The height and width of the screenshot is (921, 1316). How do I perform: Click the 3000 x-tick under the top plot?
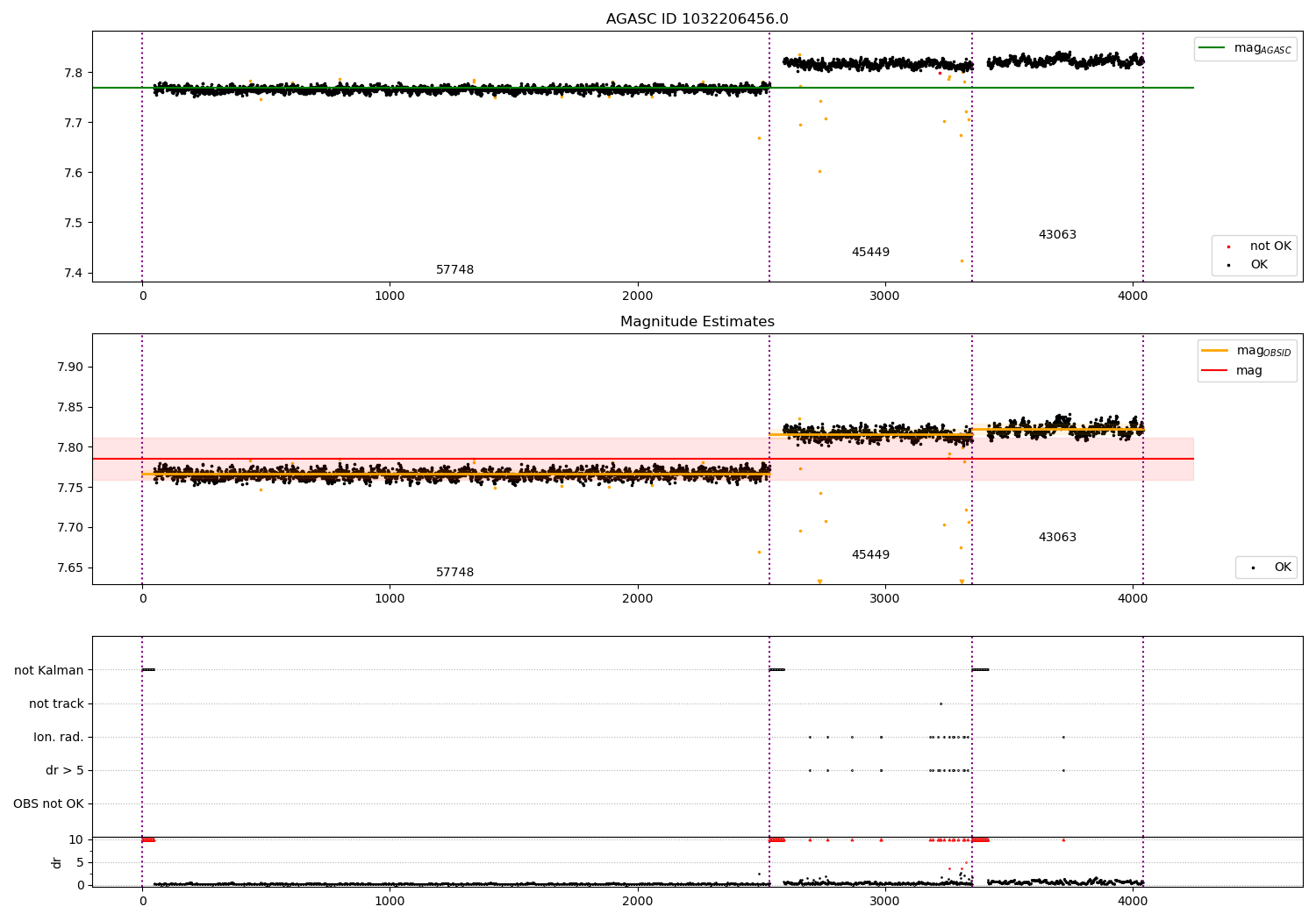[x=884, y=296]
